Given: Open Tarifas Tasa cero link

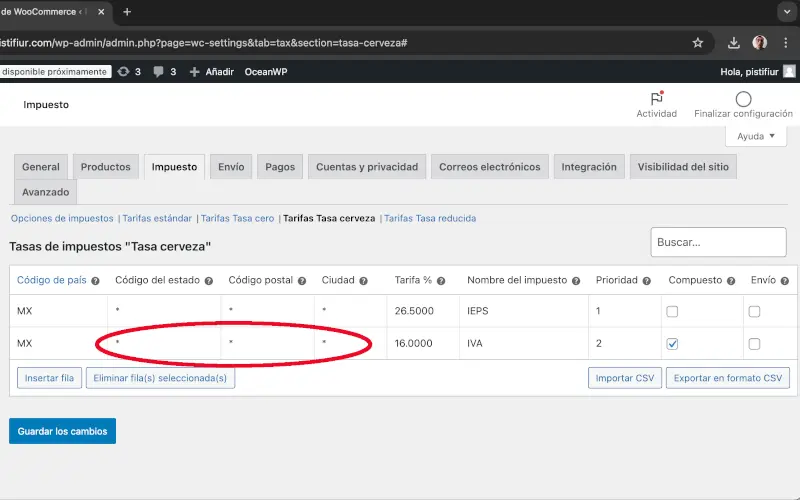Looking at the screenshot, I should (237, 218).
